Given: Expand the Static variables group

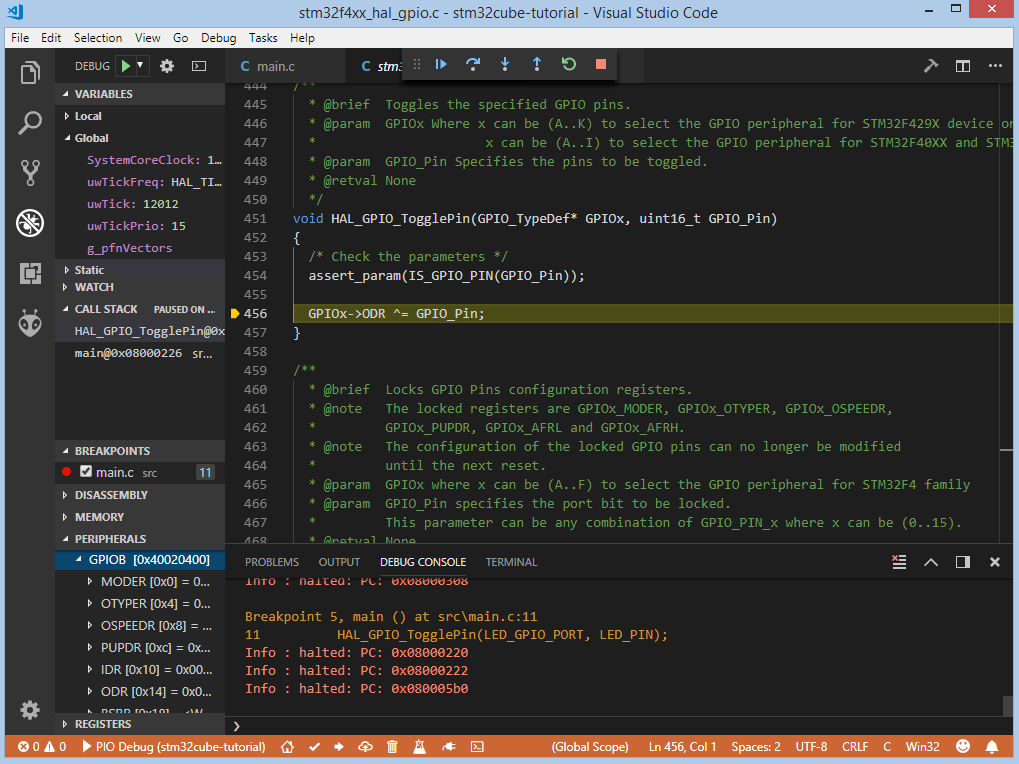Looking at the screenshot, I should tap(140, 270).
